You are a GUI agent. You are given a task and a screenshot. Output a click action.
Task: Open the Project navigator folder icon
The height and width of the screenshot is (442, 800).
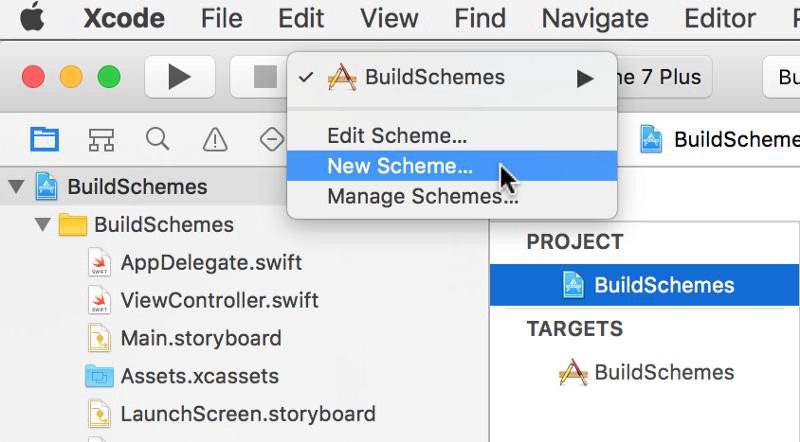[44, 139]
